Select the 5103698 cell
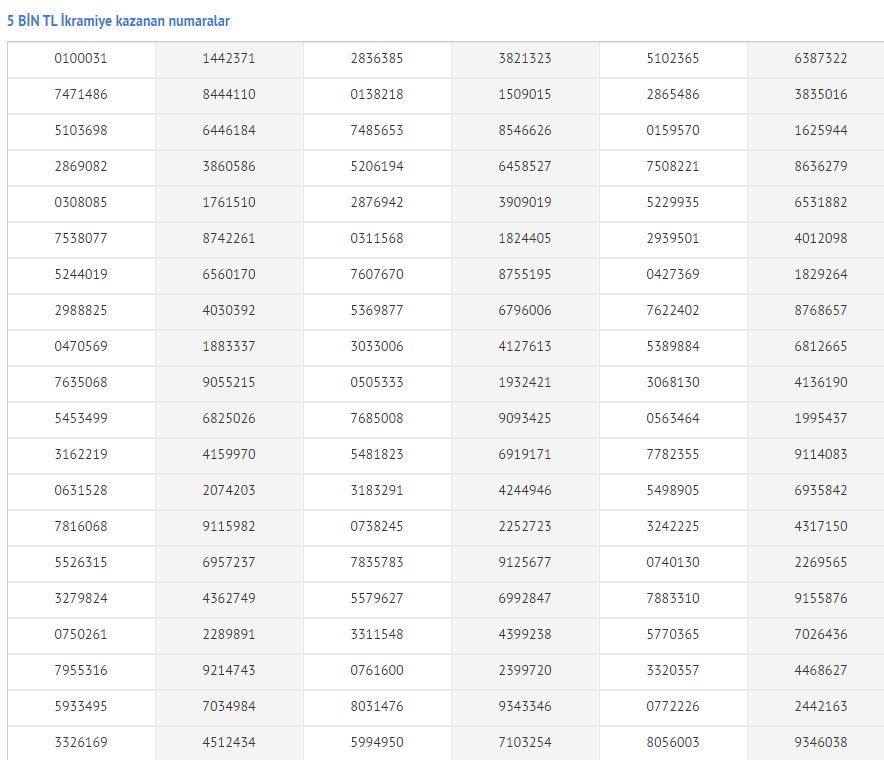 [81, 130]
